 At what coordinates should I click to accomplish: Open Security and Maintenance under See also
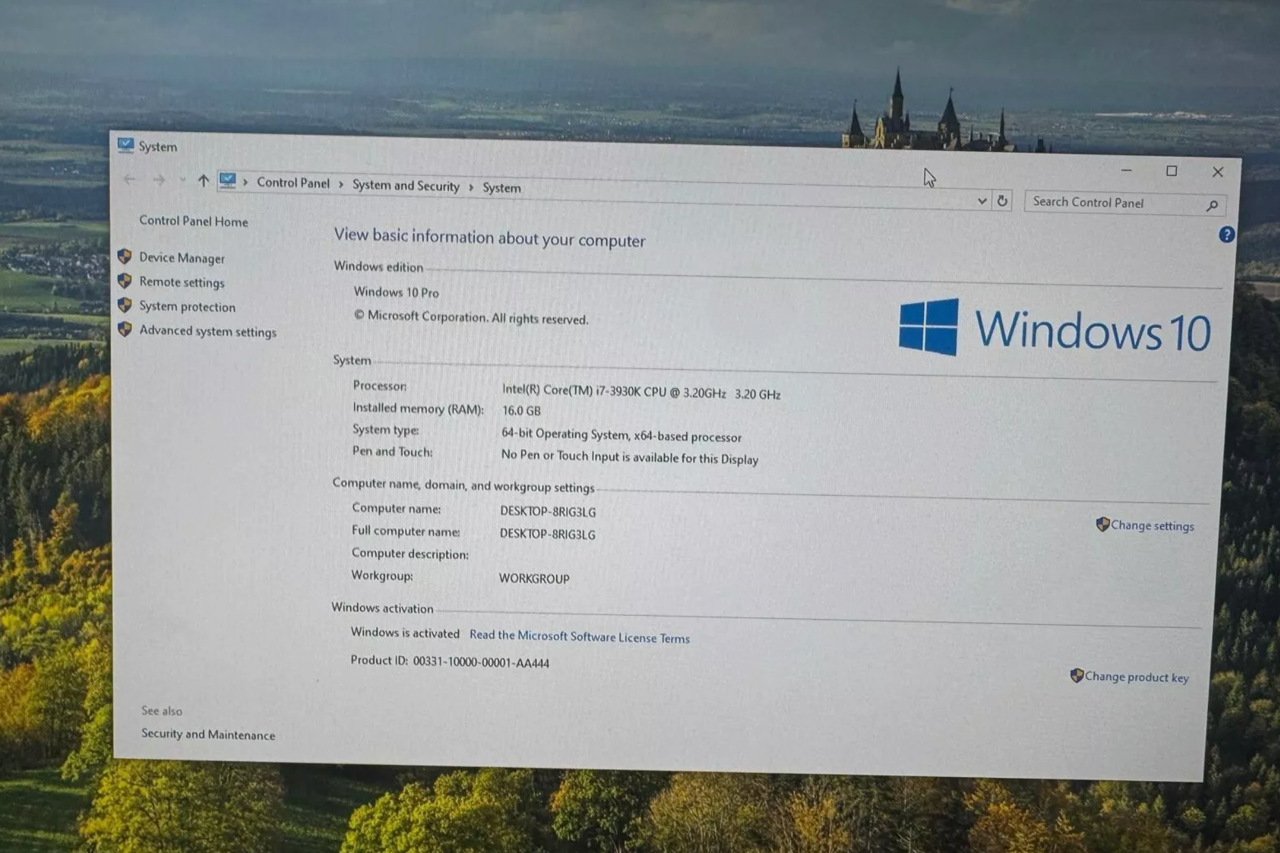(x=208, y=735)
